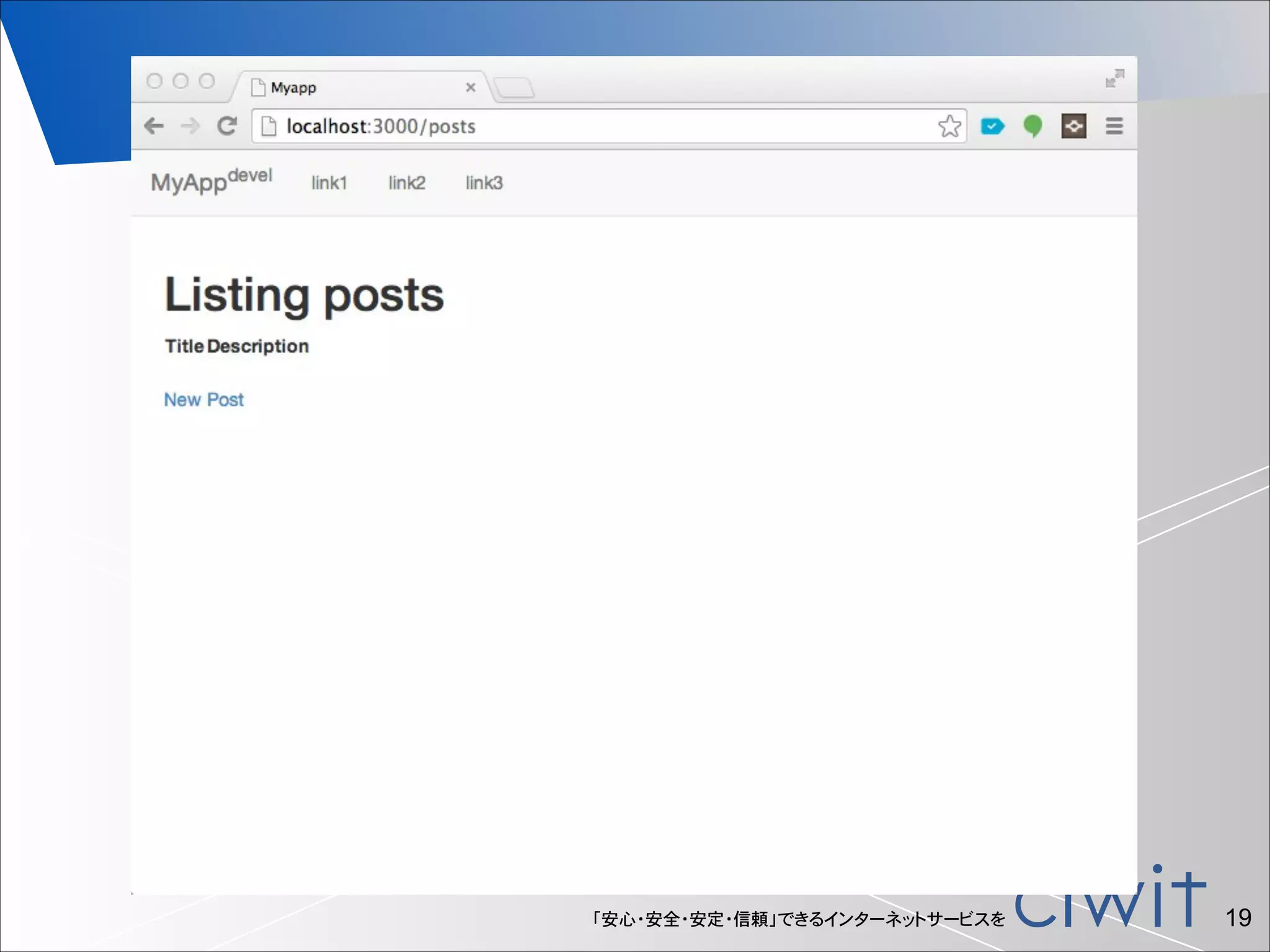Image resolution: width=1270 pixels, height=952 pixels.
Task: Click the yellow minimize window button
Action: 180,81
